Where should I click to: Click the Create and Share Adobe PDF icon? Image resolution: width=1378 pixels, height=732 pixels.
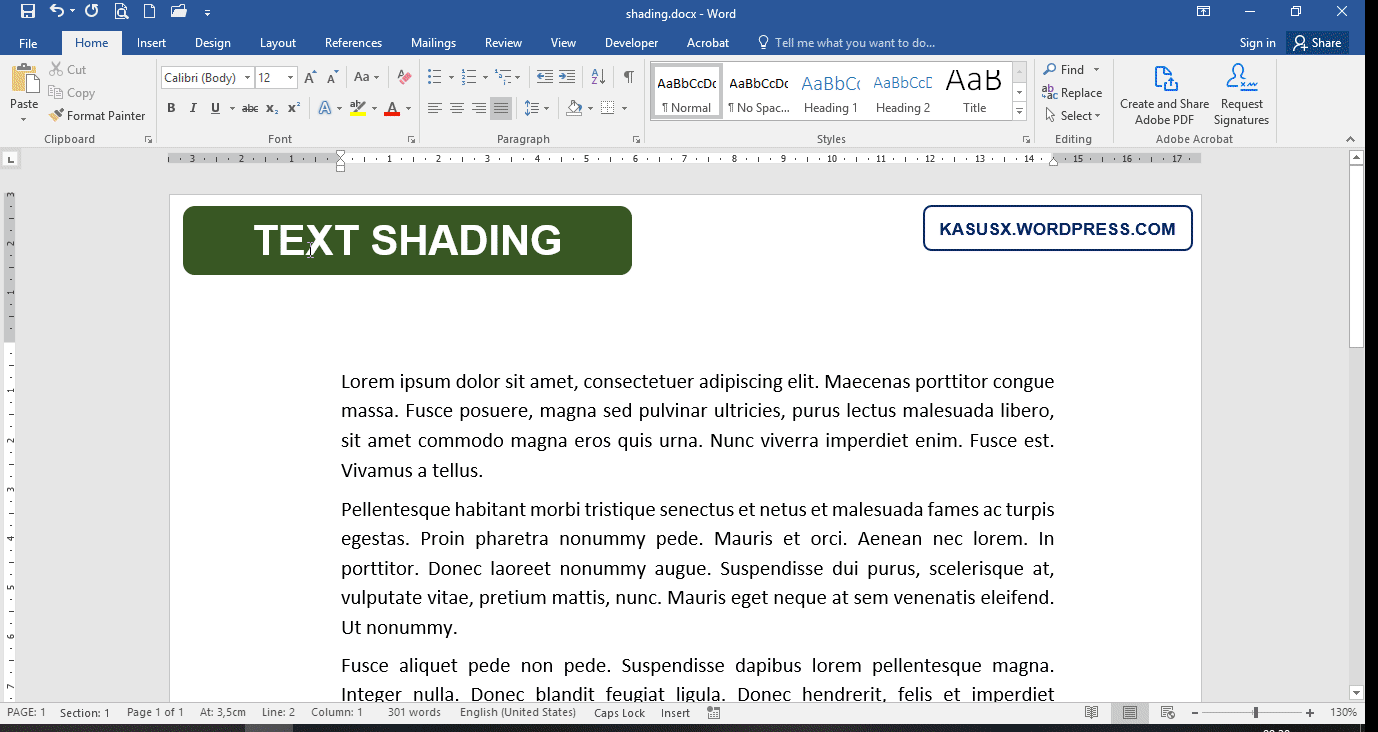coord(1163,77)
